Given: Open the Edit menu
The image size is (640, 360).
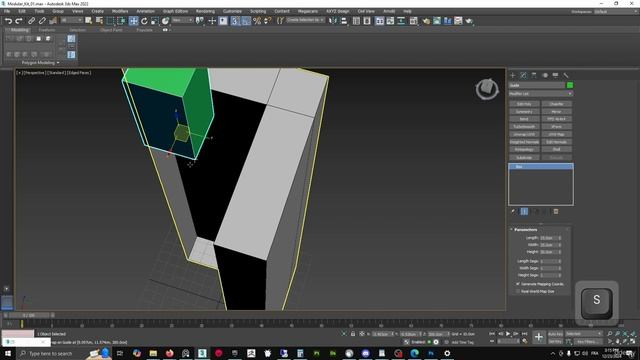Looking at the screenshot, I should pyautogui.click(x=22, y=11).
